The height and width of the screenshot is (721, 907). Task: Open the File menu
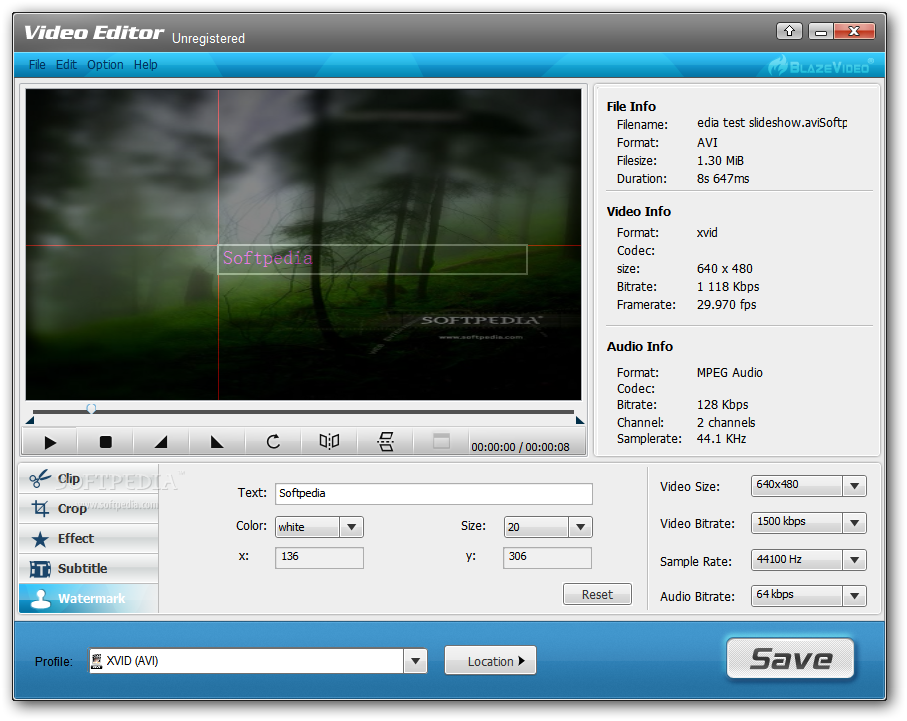click(37, 65)
